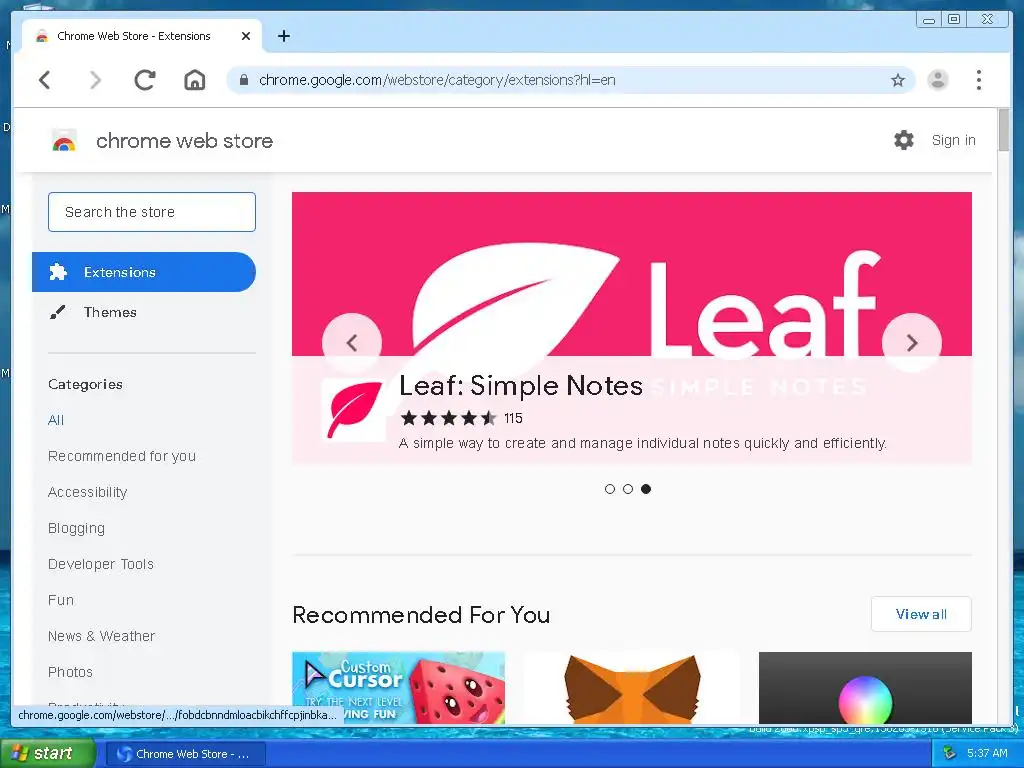Open the color wheel extension thumbnail

pos(865,688)
